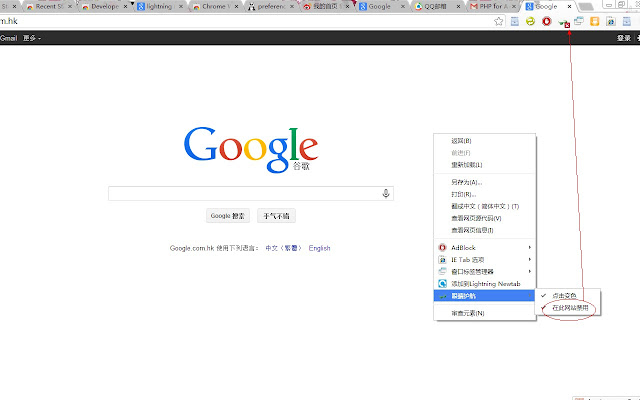The width and height of the screenshot is (640, 400).
Task: Click the Google logo image
Action: coord(251,149)
